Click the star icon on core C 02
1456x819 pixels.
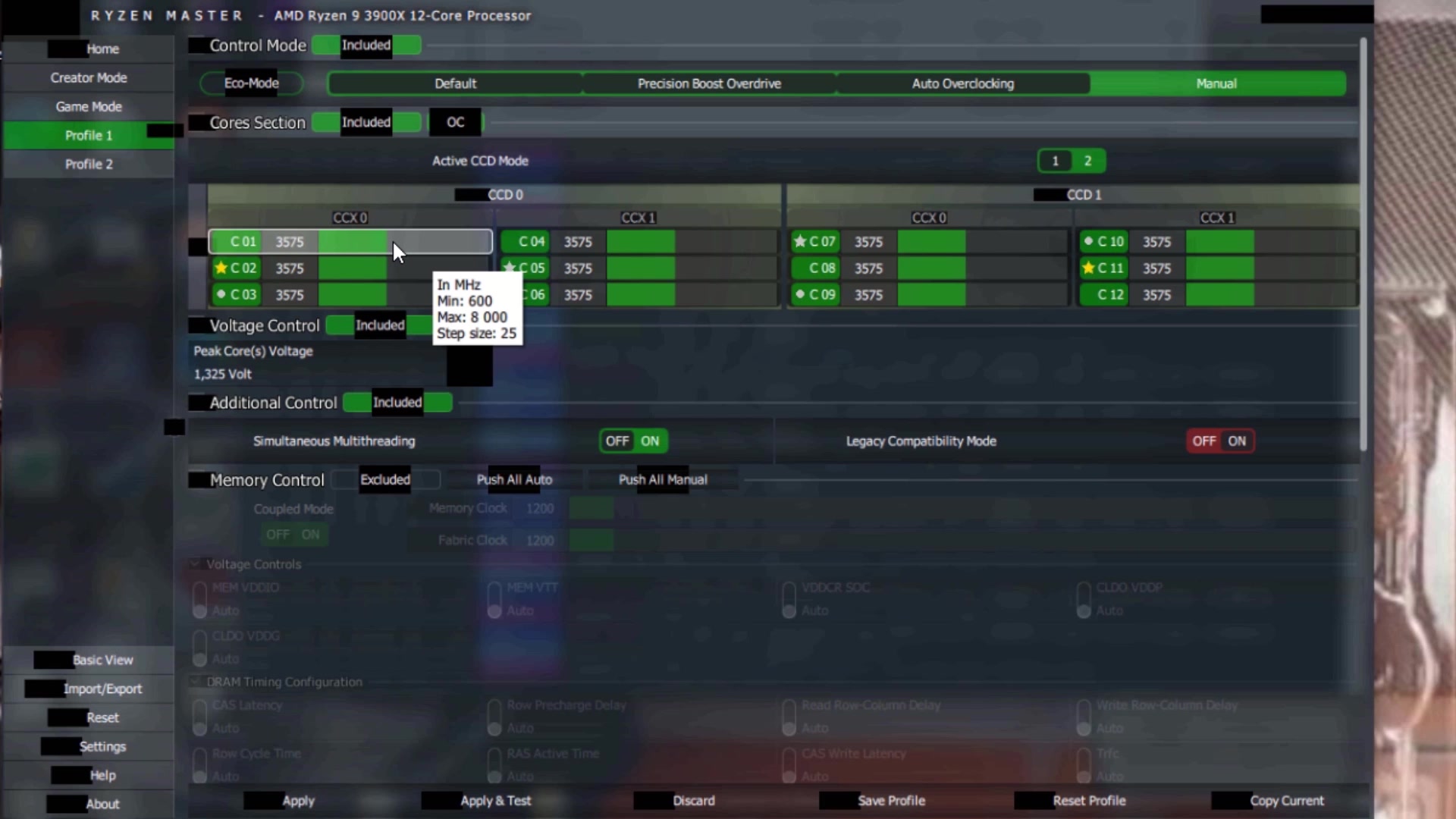221,268
